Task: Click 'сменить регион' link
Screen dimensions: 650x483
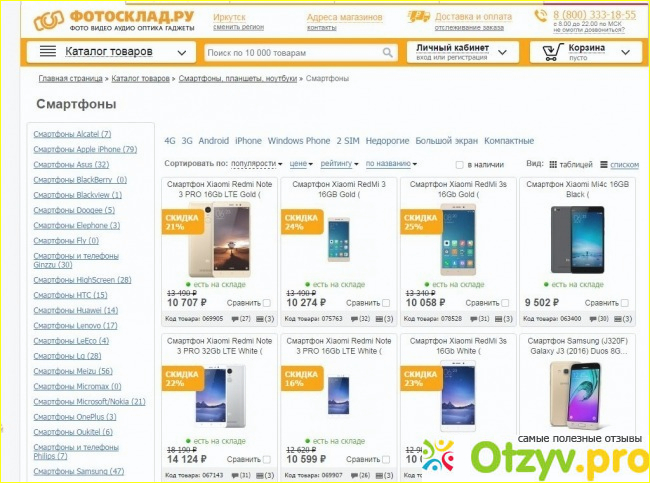Action: [x=238, y=27]
